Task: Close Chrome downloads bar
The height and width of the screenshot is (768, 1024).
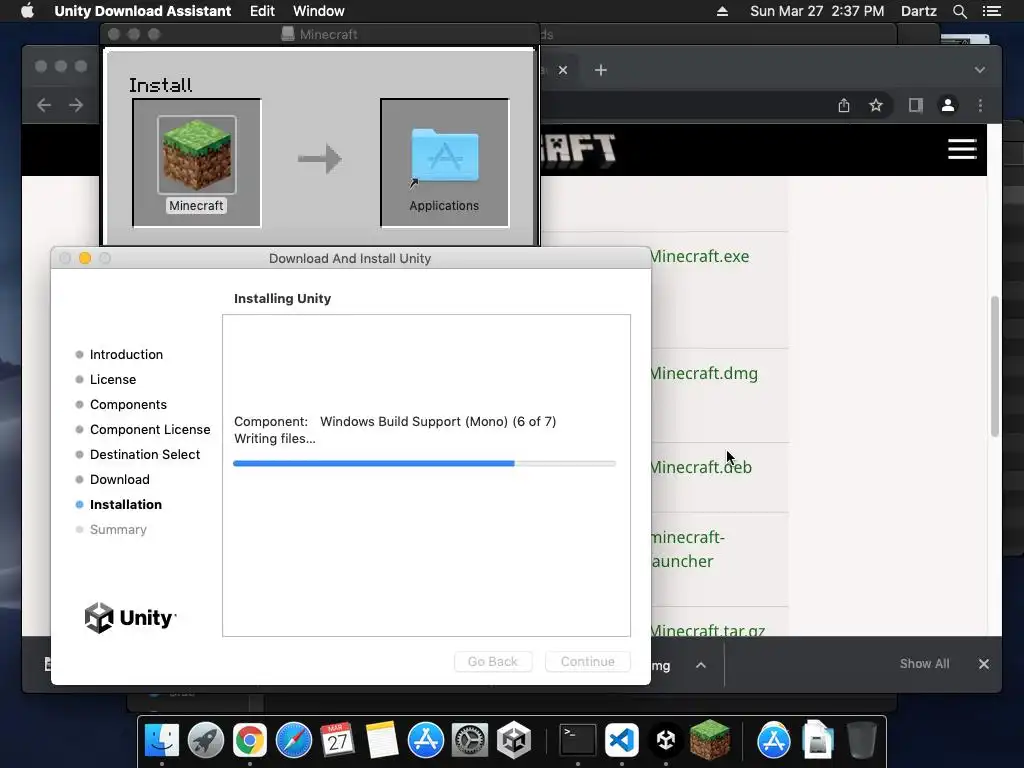Action: (x=984, y=664)
